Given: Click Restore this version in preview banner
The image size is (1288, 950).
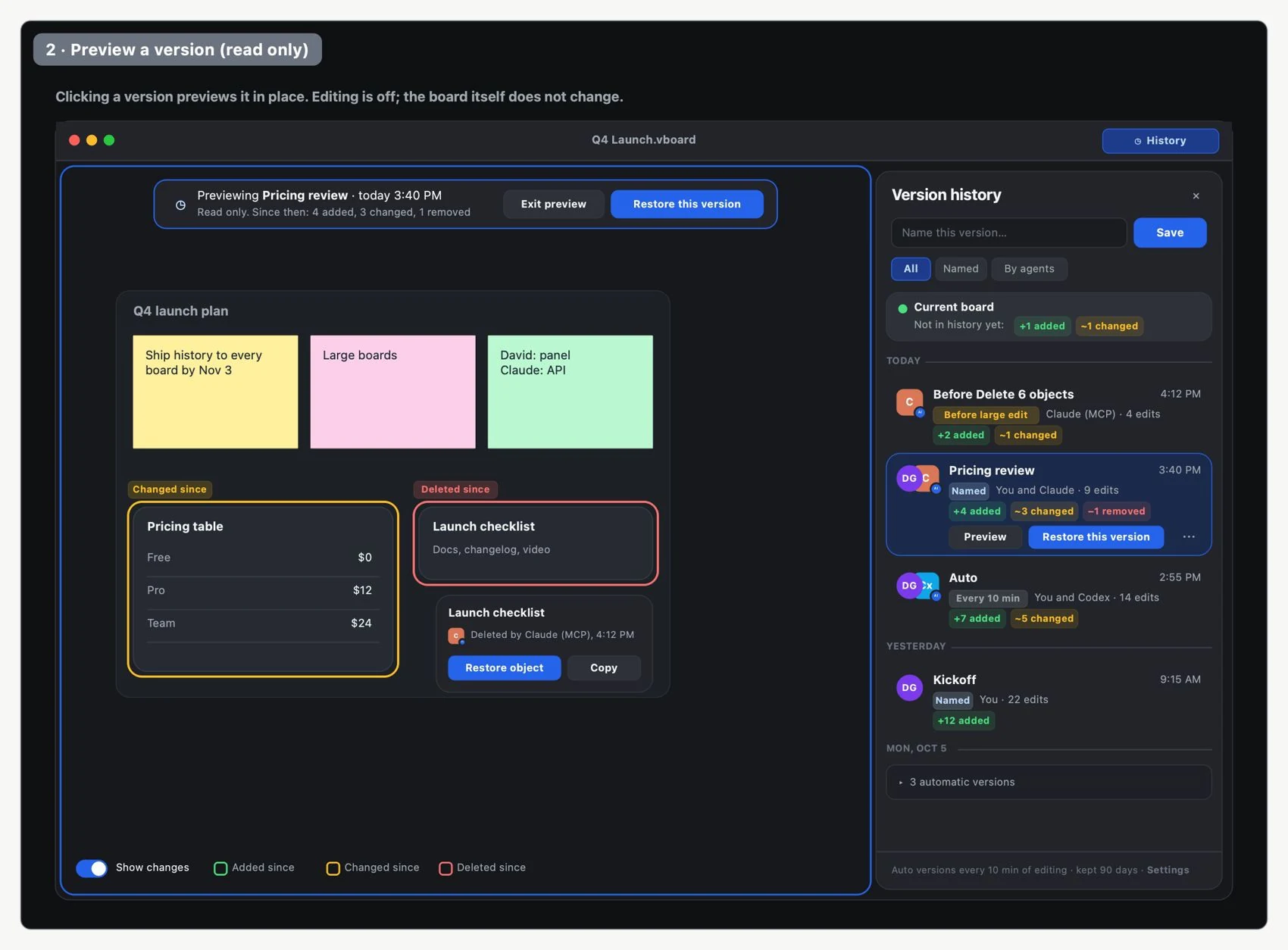Looking at the screenshot, I should click(x=686, y=204).
